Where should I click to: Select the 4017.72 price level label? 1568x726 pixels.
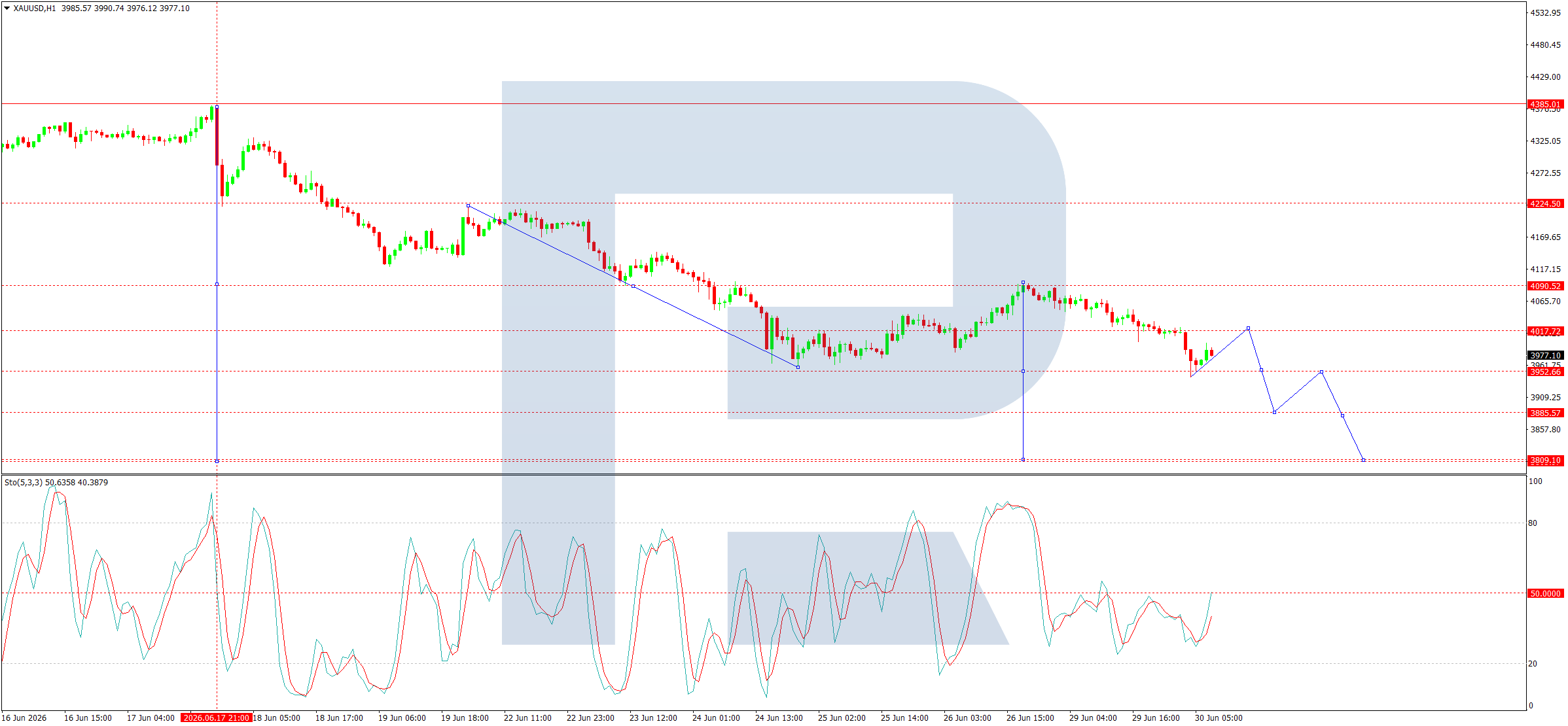pos(1546,331)
